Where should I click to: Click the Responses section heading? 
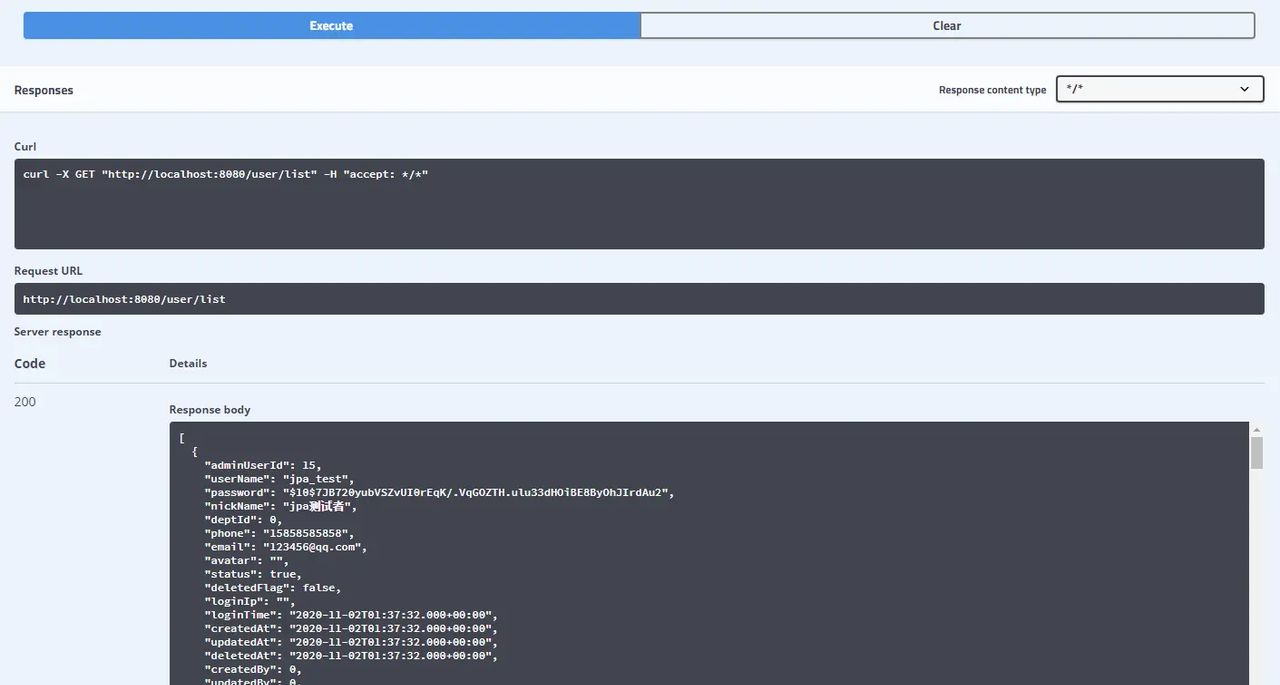43,89
